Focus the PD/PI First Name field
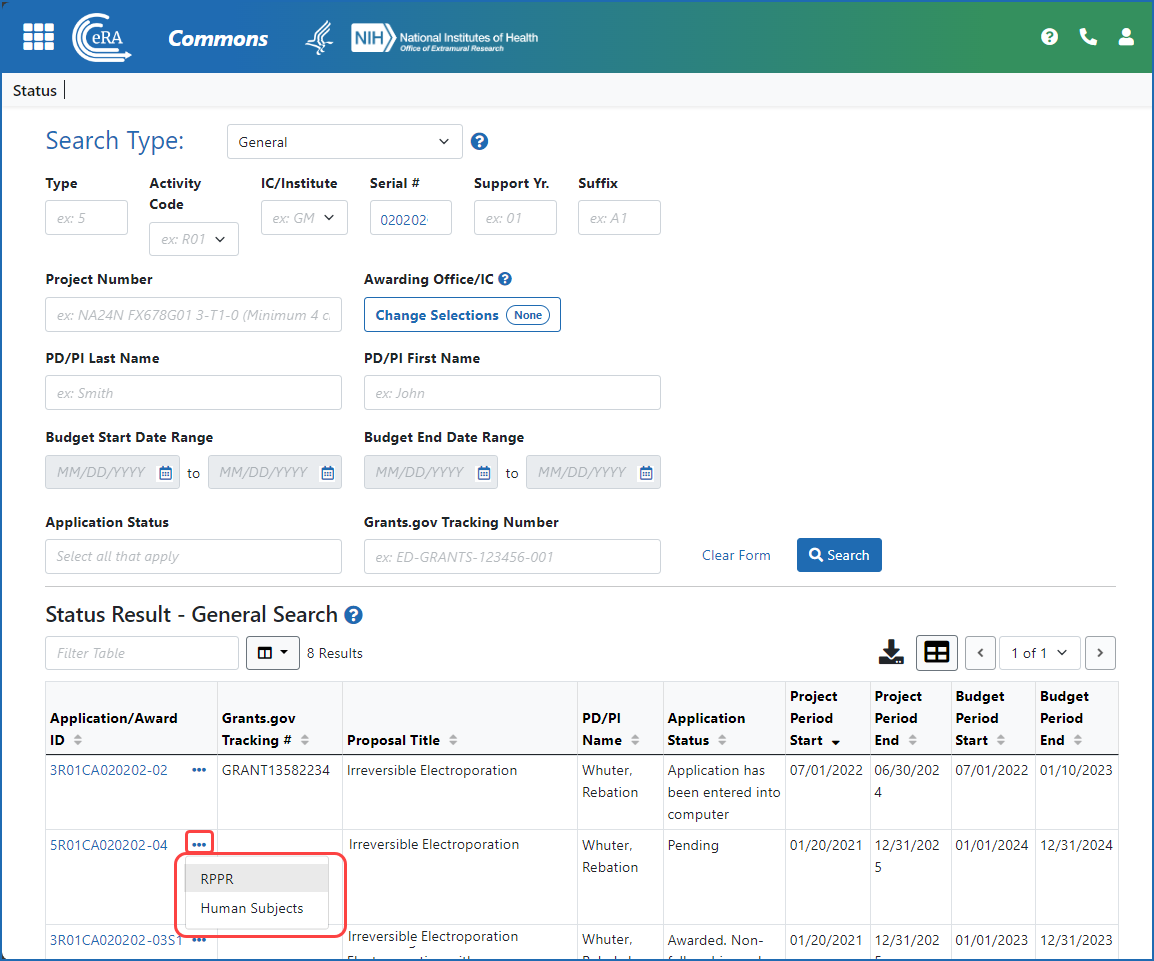This screenshot has width=1154, height=961. coord(512,393)
